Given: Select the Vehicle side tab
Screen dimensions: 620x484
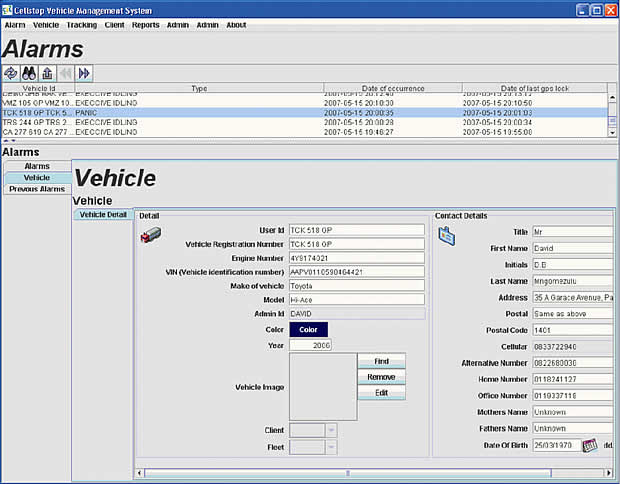Looking at the screenshot, I should (x=37, y=178).
